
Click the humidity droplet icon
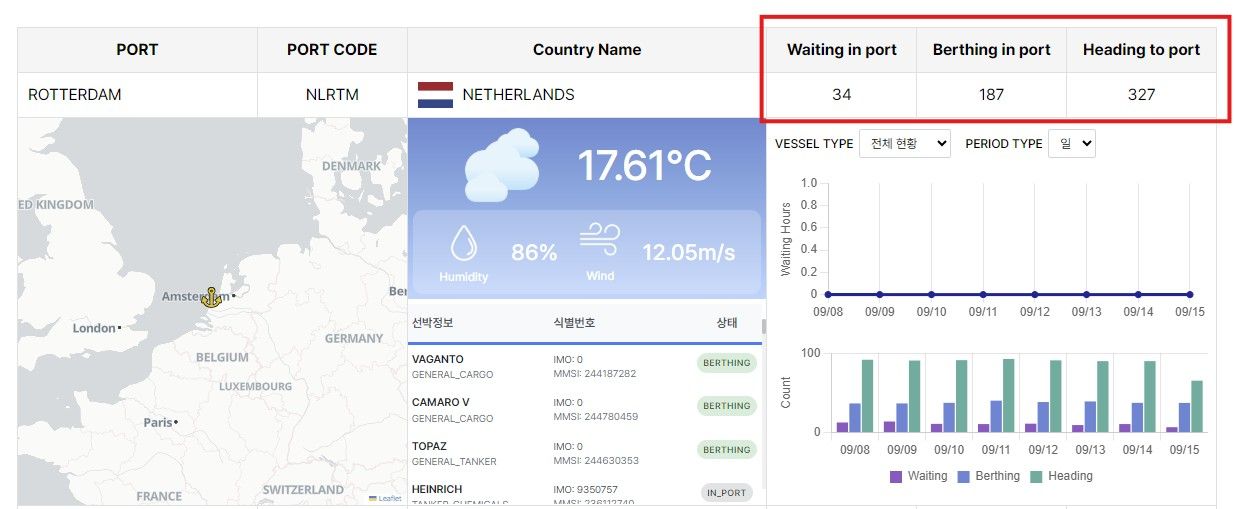point(463,243)
